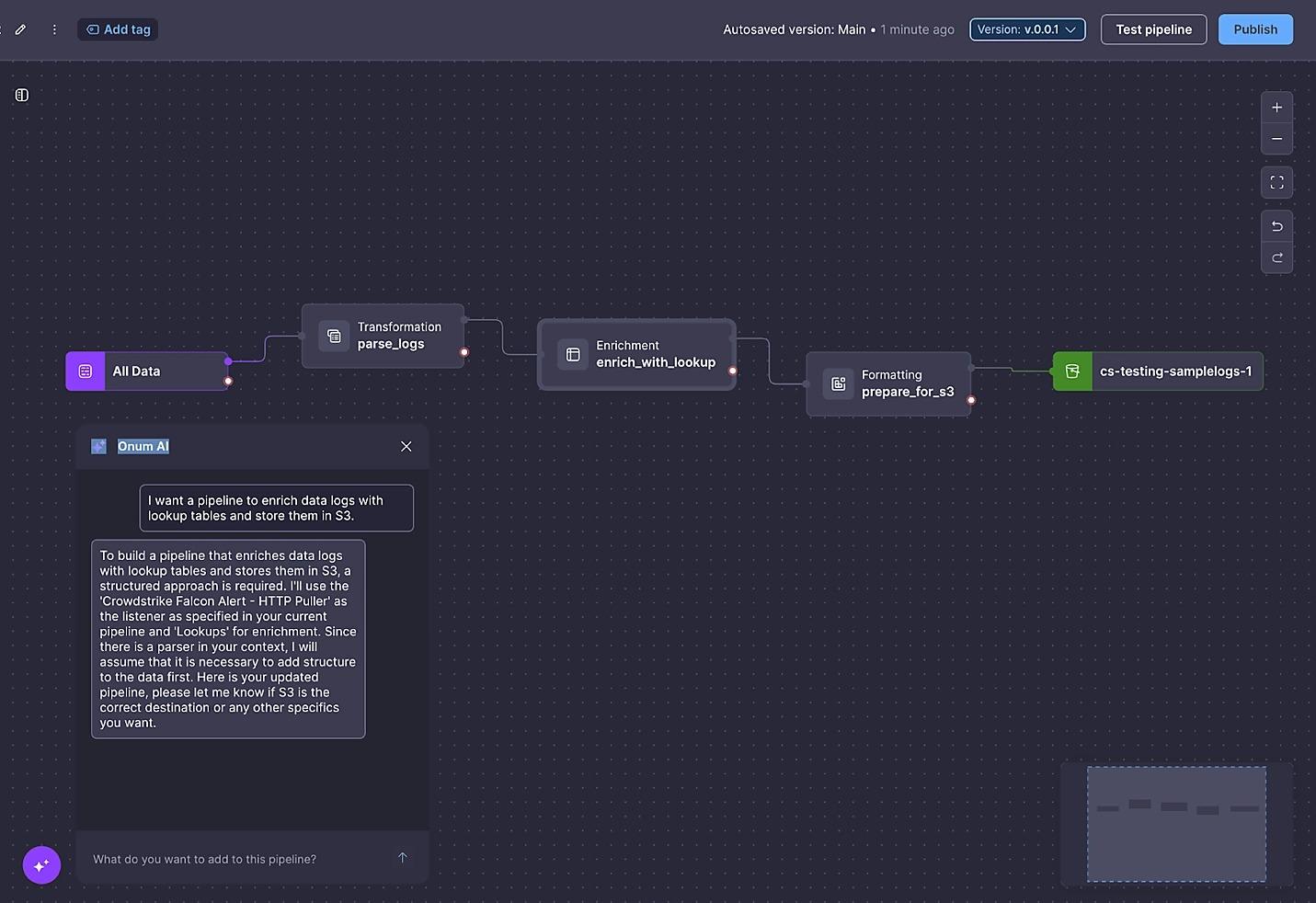Undo the last canvas action
Viewport: 1316px width, 903px height.
click(x=1276, y=226)
